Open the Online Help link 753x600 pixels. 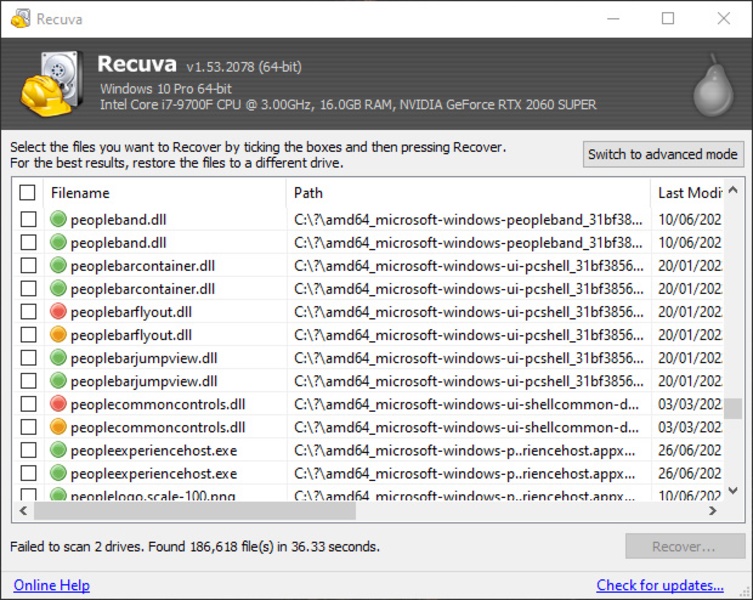tap(51, 585)
